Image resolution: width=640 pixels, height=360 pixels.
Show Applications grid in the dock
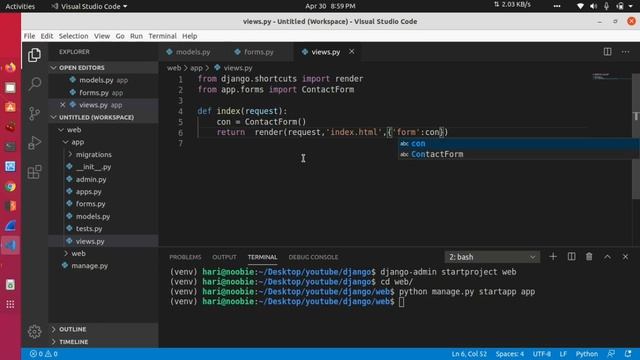[10, 304]
